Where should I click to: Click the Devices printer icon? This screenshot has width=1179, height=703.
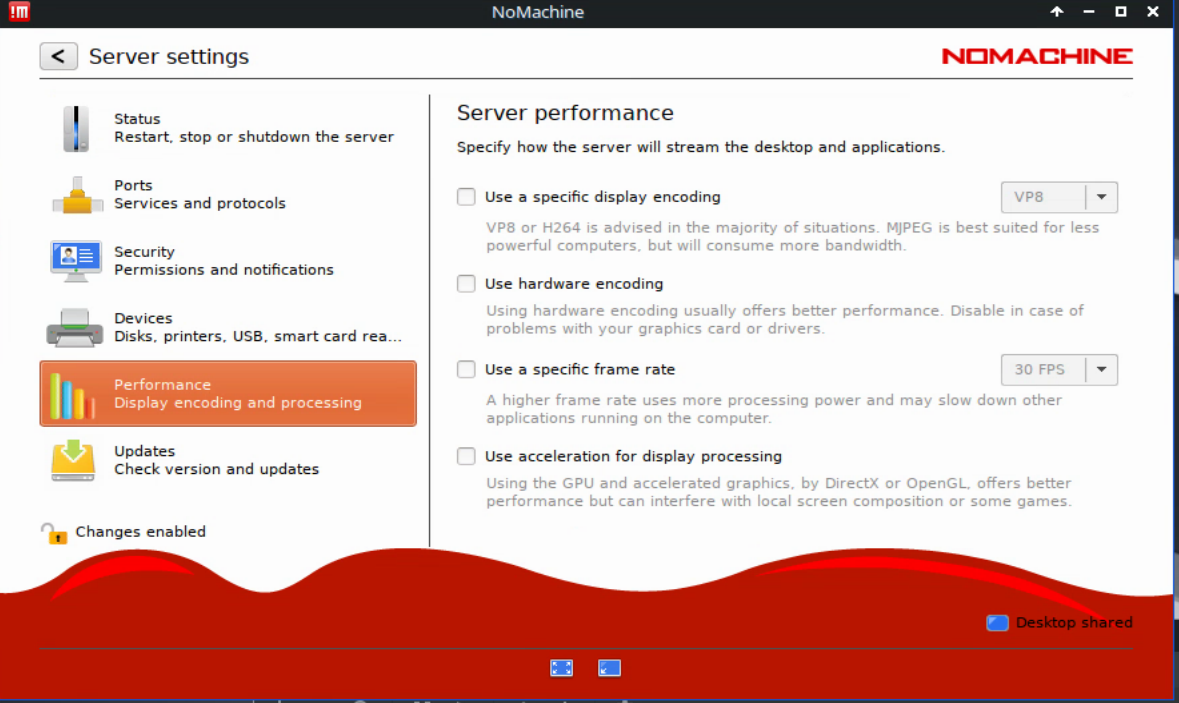coord(74,328)
